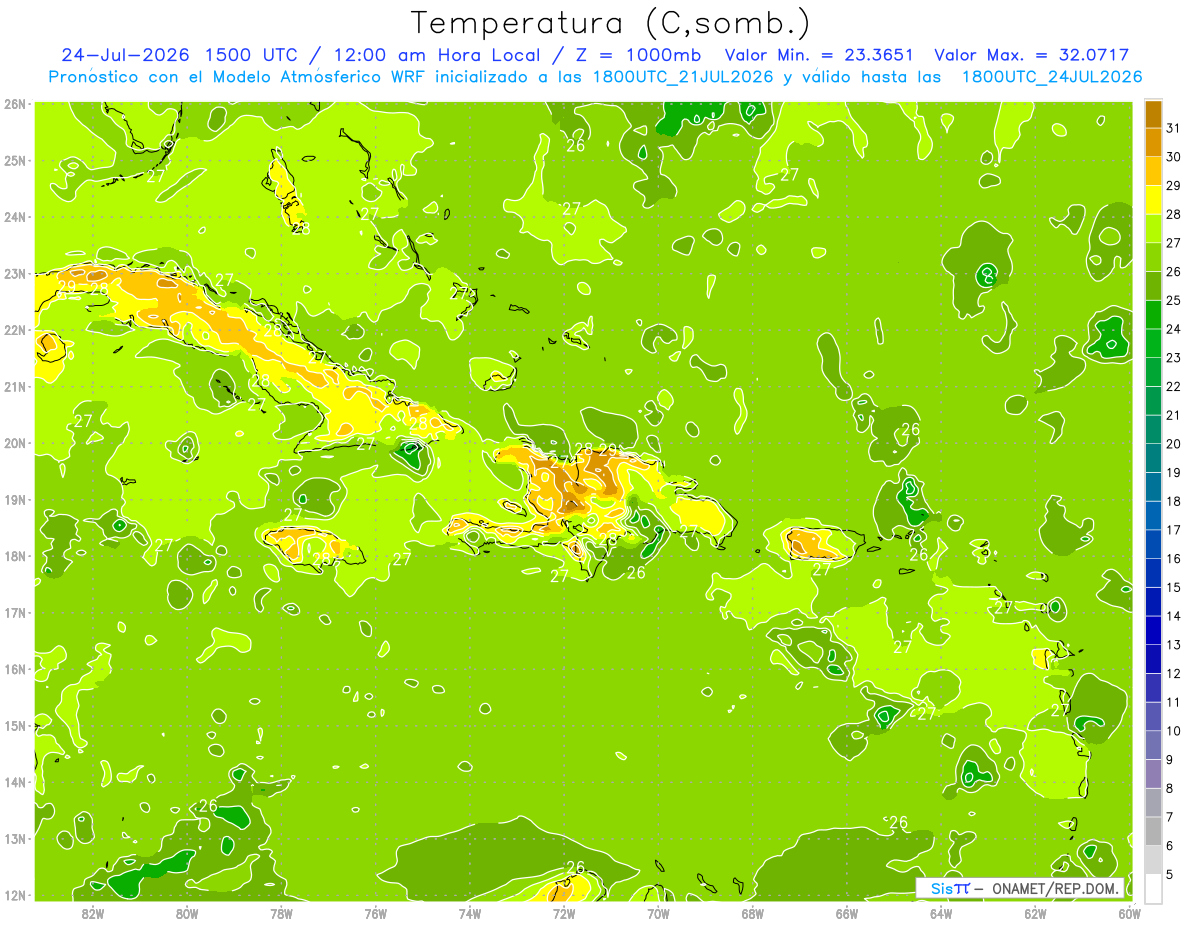
Task: Click the 20 label on color scale
Action: click(x=1174, y=444)
